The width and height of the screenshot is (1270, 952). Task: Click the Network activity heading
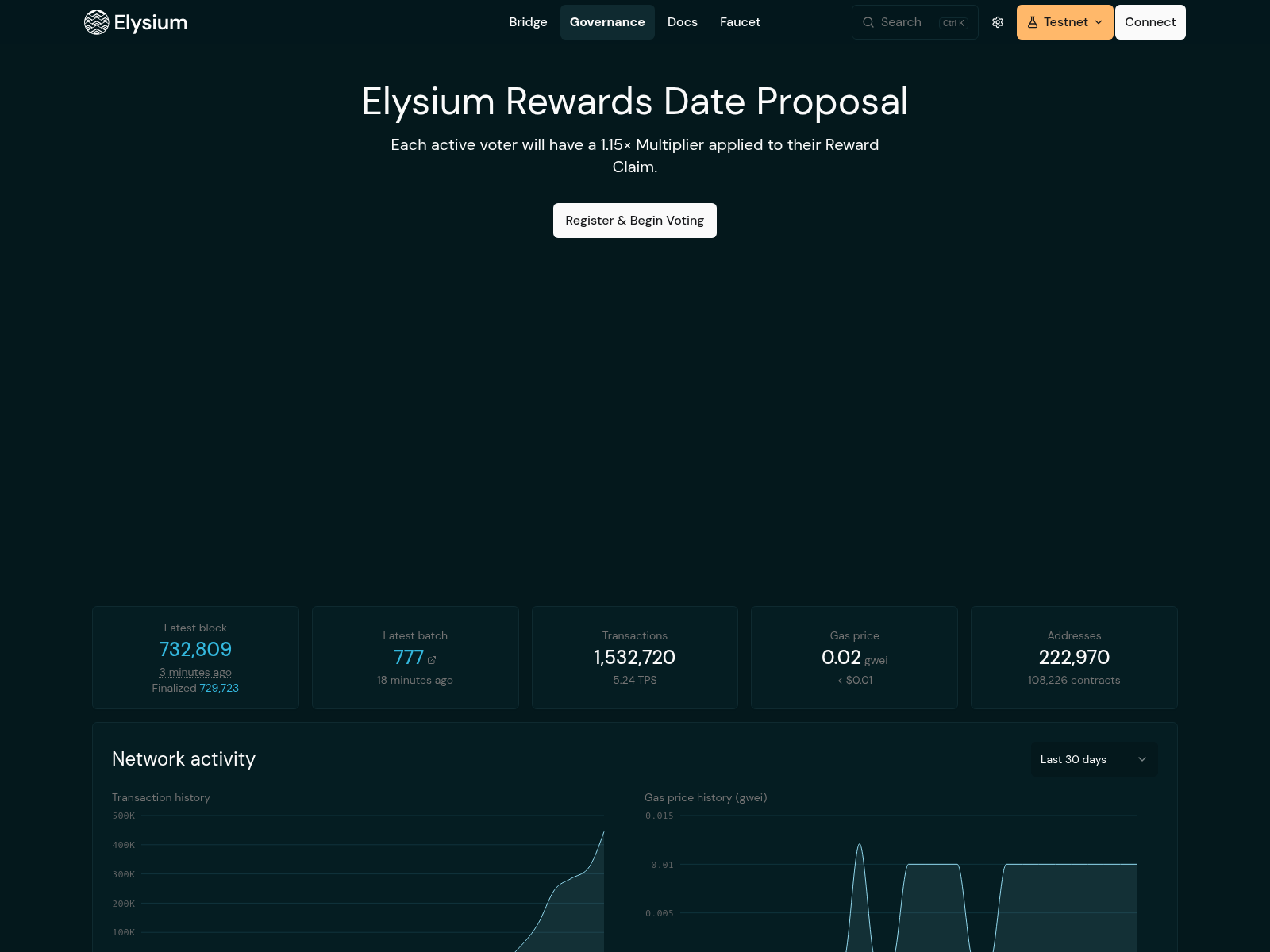tap(183, 759)
